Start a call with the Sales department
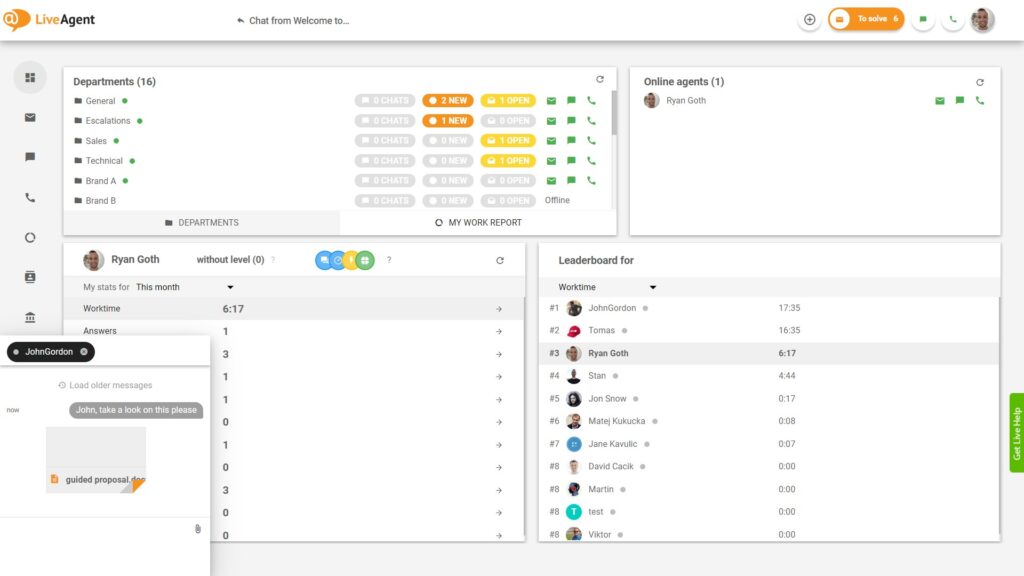1024x576 pixels. coord(591,140)
